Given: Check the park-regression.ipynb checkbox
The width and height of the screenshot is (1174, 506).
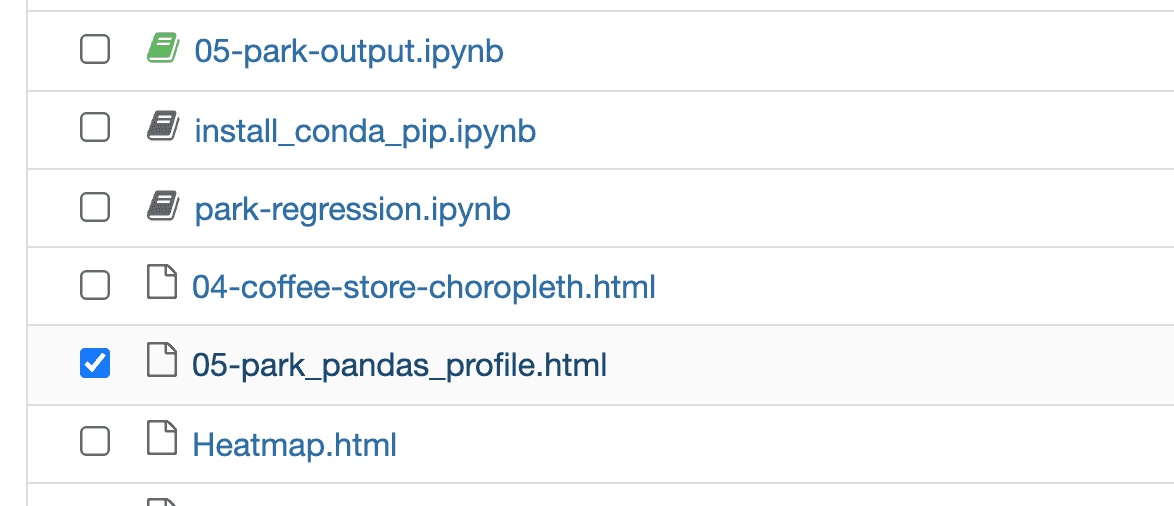Looking at the screenshot, I should pyautogui.click(x=95, y=207).
